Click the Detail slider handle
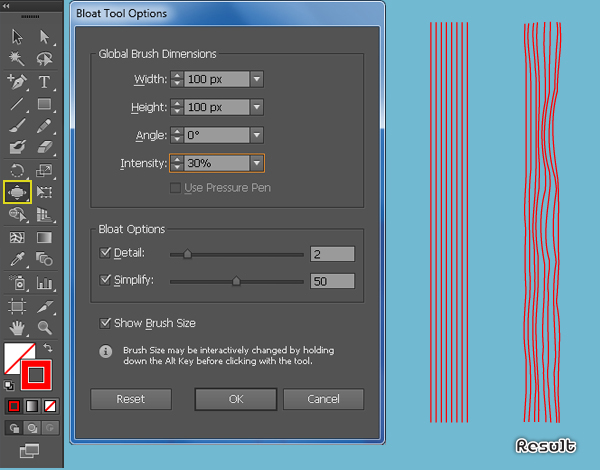The width and height of the screenshot is (600, 470). (187, 254)
